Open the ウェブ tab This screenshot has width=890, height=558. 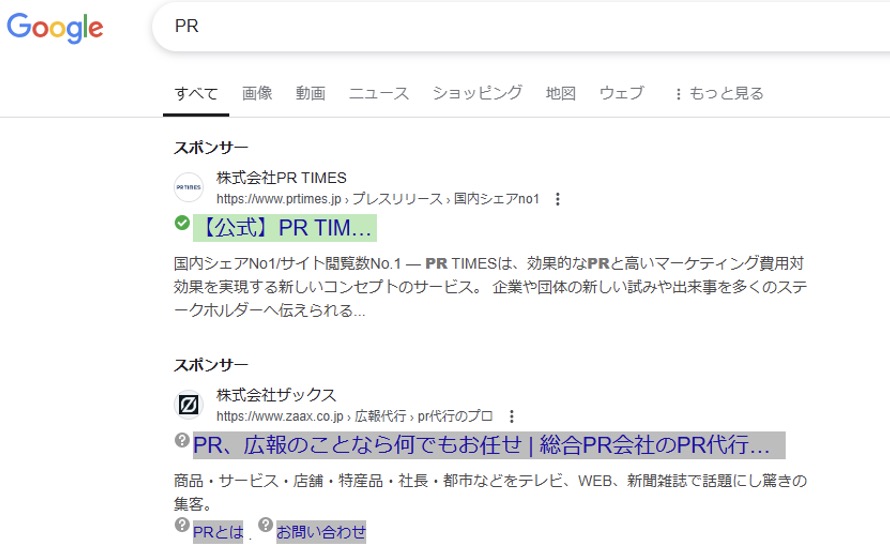[622, 93]
